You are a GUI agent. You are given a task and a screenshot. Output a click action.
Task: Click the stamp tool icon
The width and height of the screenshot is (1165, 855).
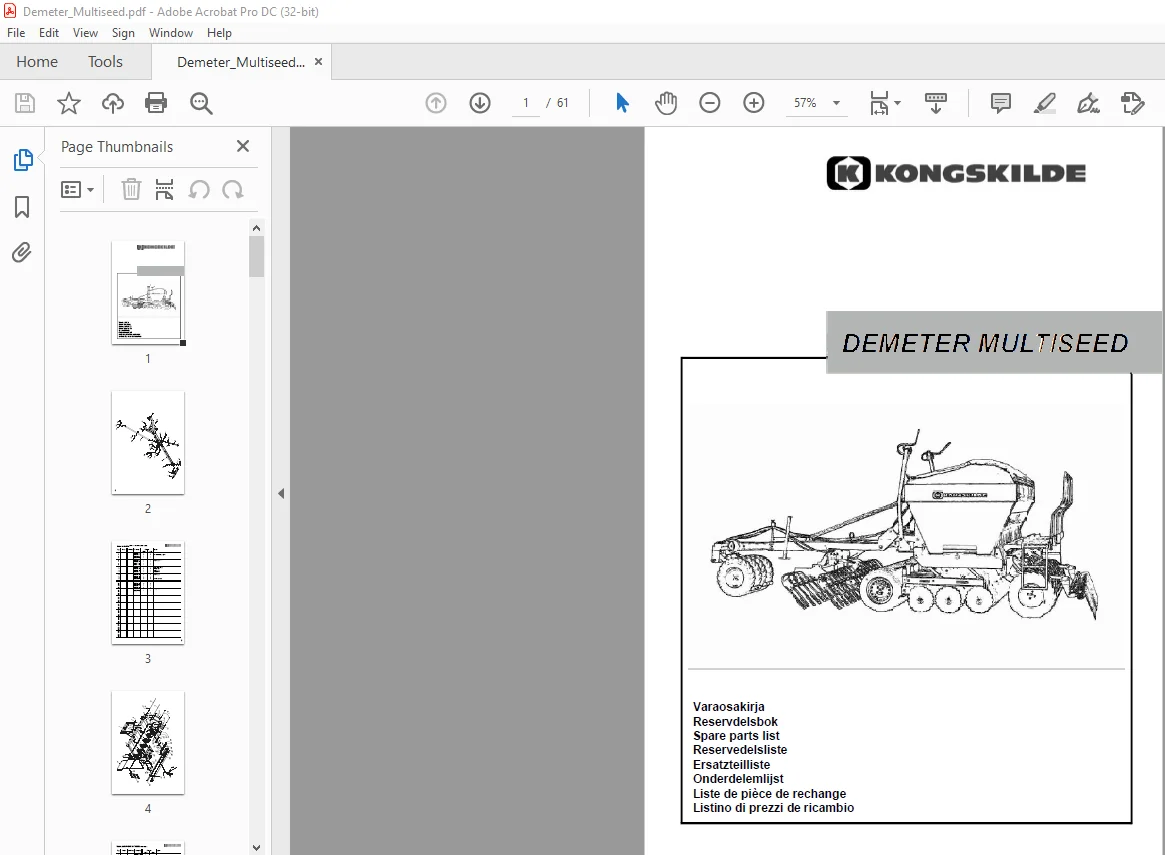1132,103
